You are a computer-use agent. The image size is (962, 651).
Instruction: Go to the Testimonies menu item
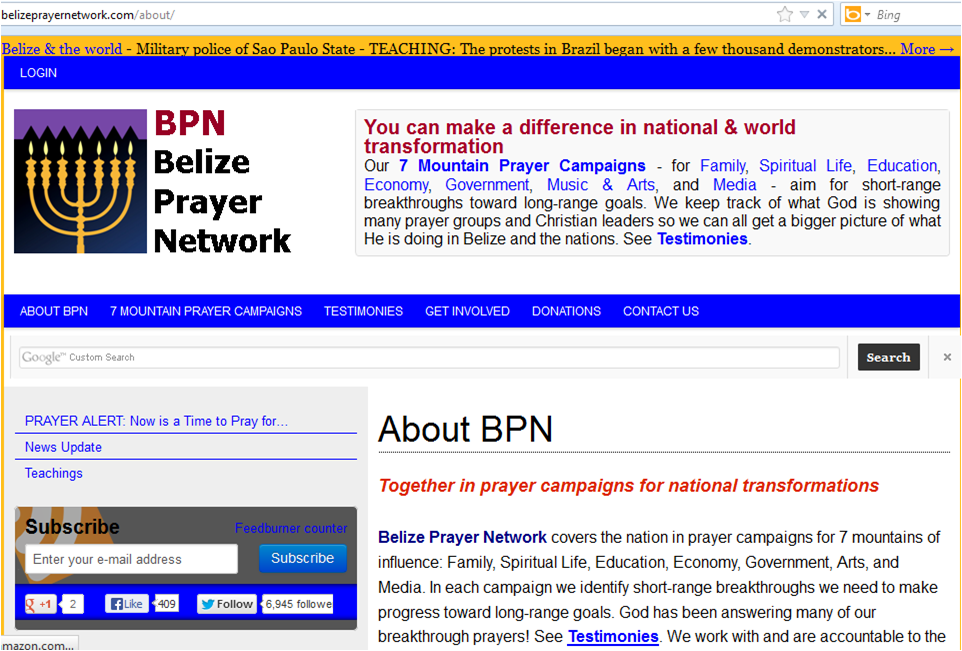click(x=363, y=311)
